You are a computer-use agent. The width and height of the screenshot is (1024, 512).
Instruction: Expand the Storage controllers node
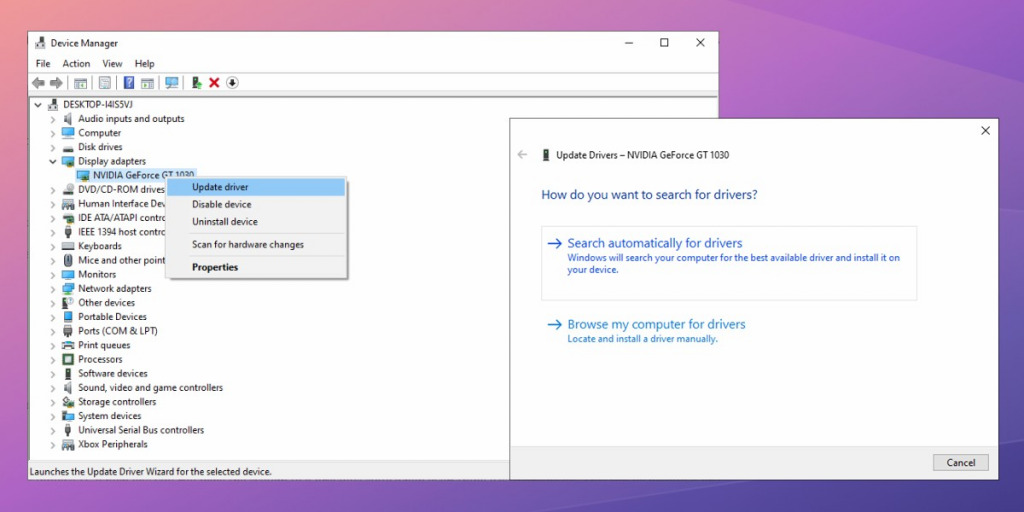[53, 402]
